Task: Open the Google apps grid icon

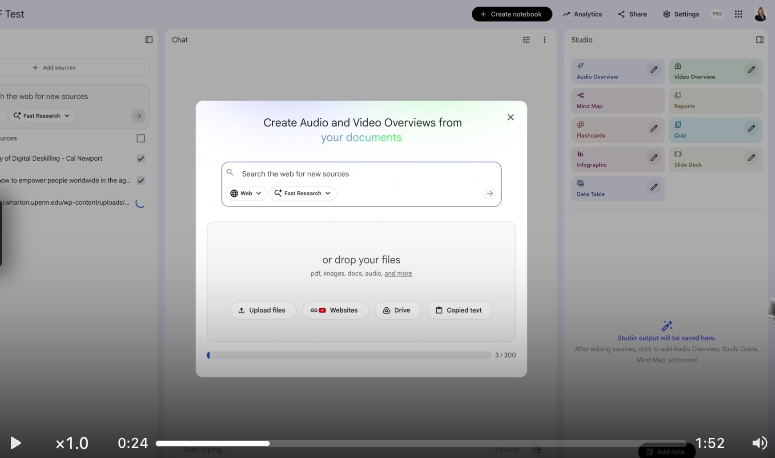Action: [x=738, y=14]
